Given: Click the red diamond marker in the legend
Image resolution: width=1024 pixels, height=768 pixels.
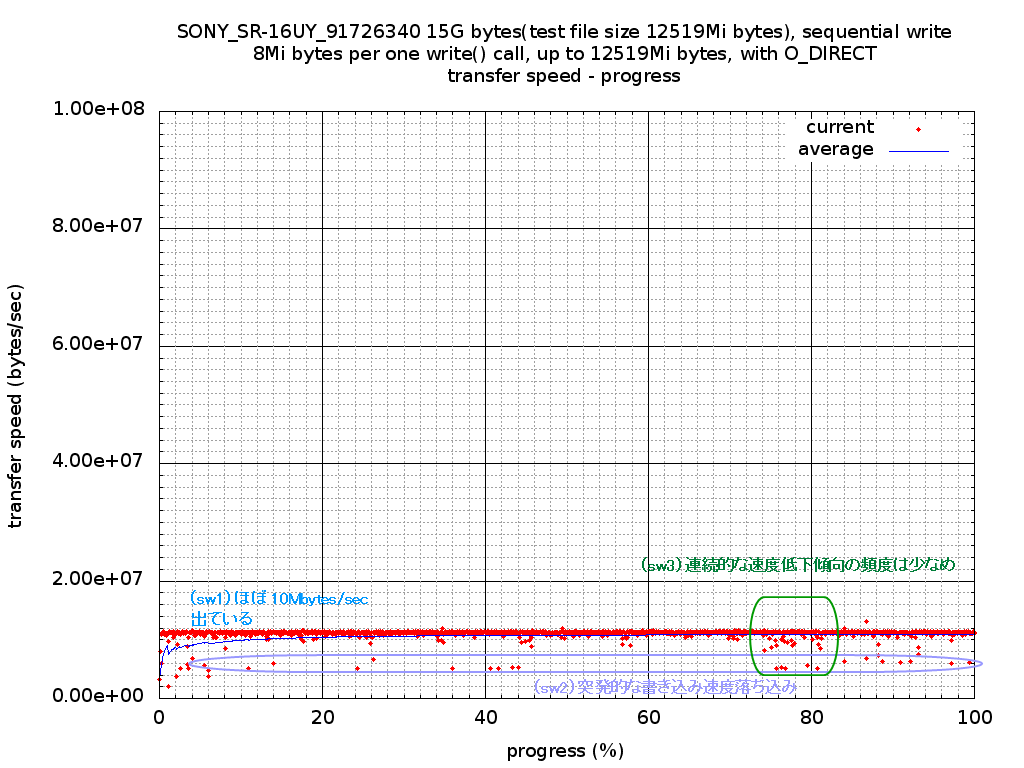Looking at the screenshot, I should (918, 129).
